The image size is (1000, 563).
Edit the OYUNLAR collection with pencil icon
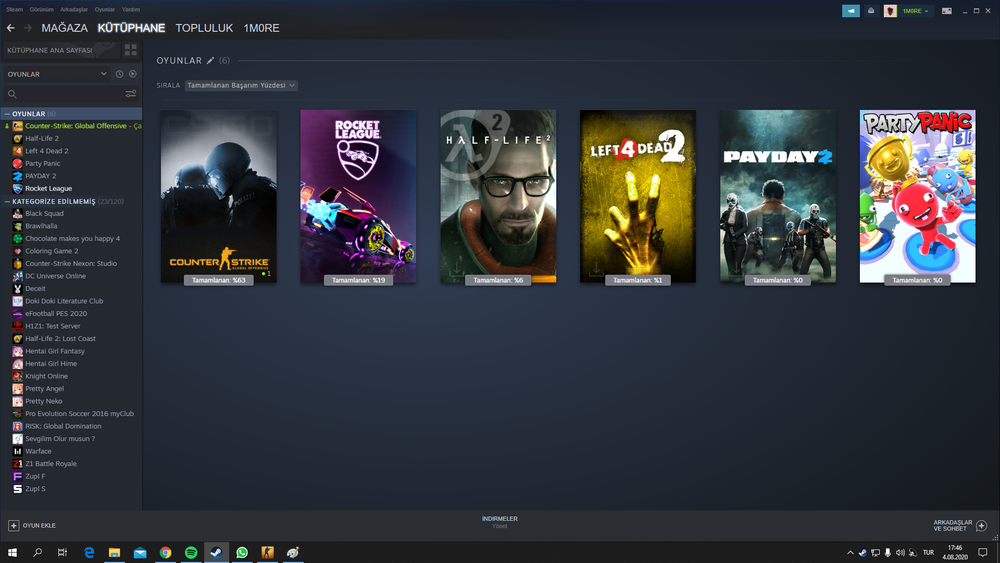pyautogui.click(x=210, y=61)
